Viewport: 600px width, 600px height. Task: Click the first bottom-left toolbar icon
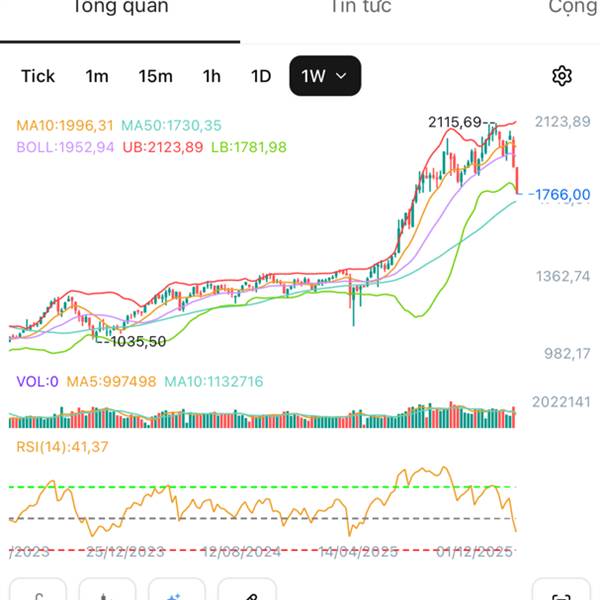point(38,592)
